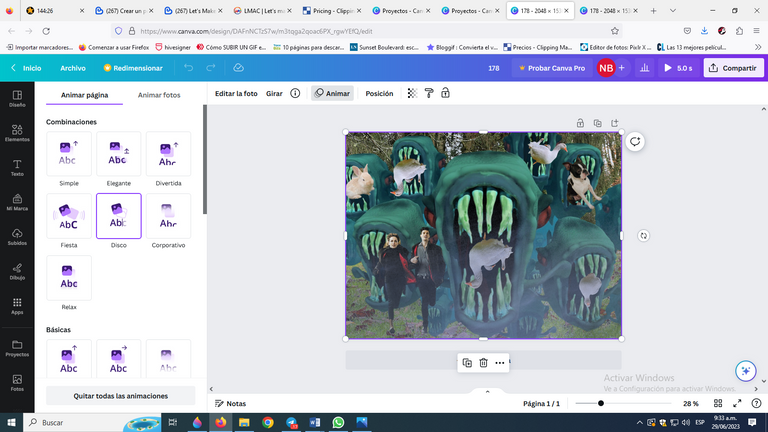Open the Dibujo drawing panel

coord(17,271)
